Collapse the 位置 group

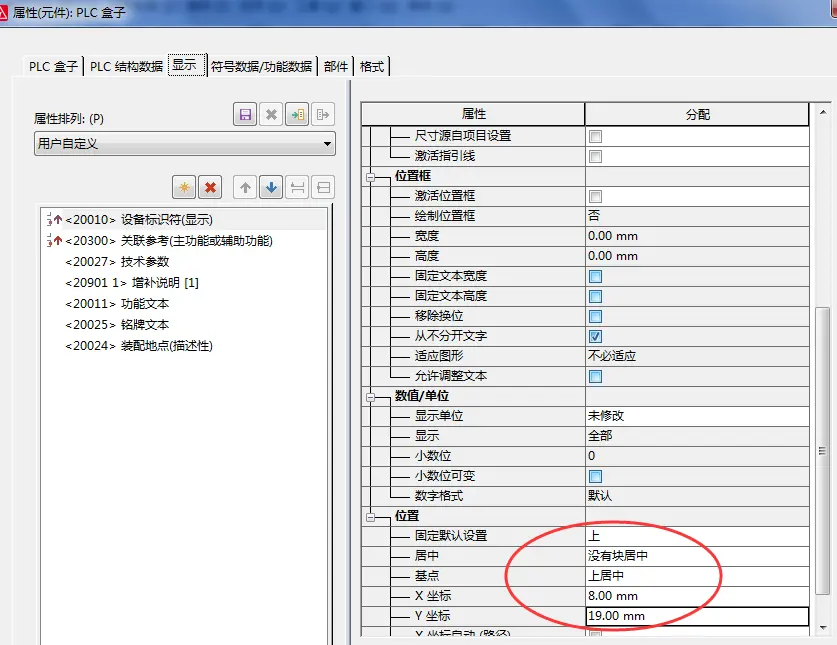(x=370, y=517)
